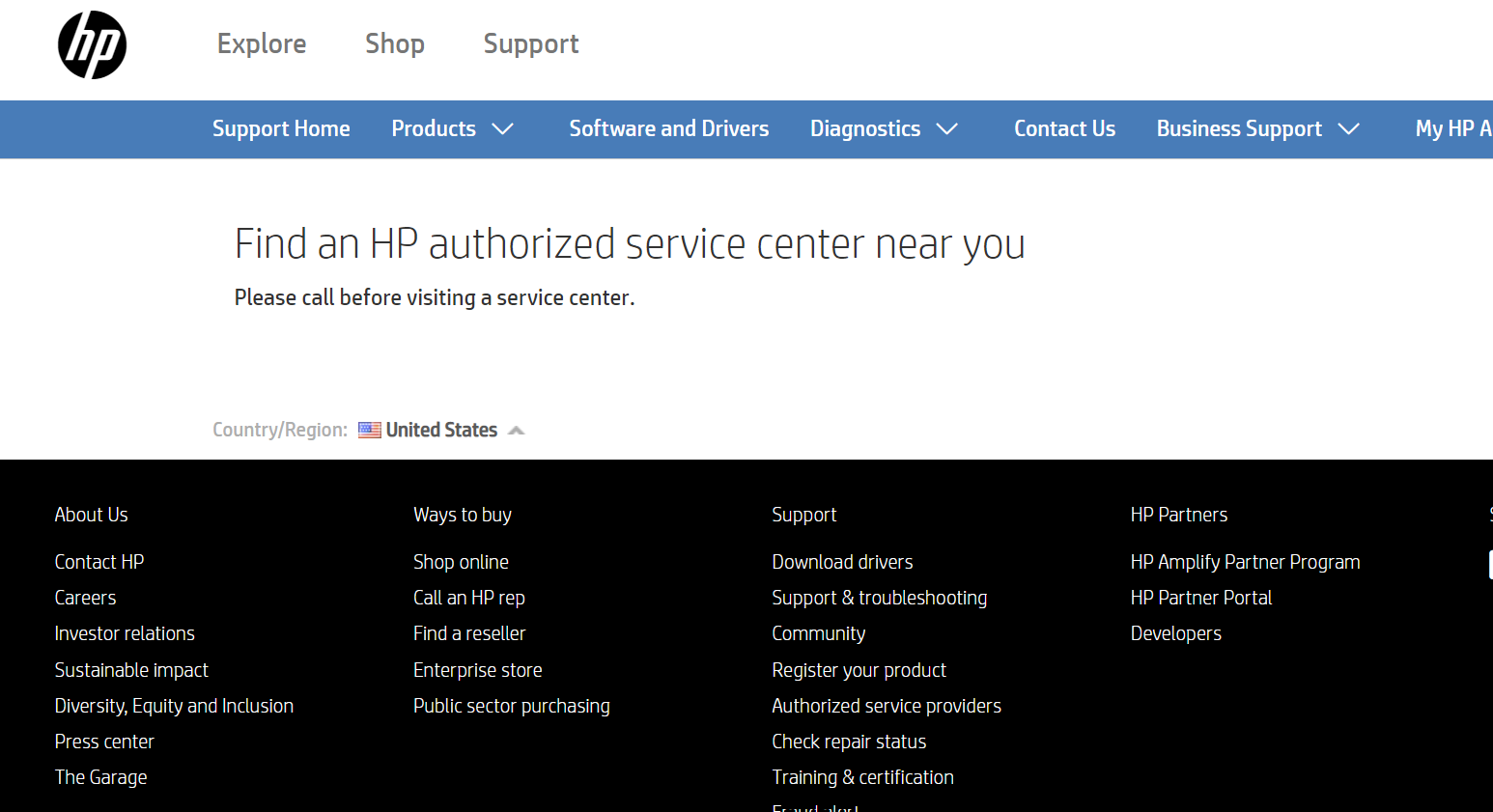Click Find a reseller
This screenshot has height=812, width=1493.
[x=469, y=632]
